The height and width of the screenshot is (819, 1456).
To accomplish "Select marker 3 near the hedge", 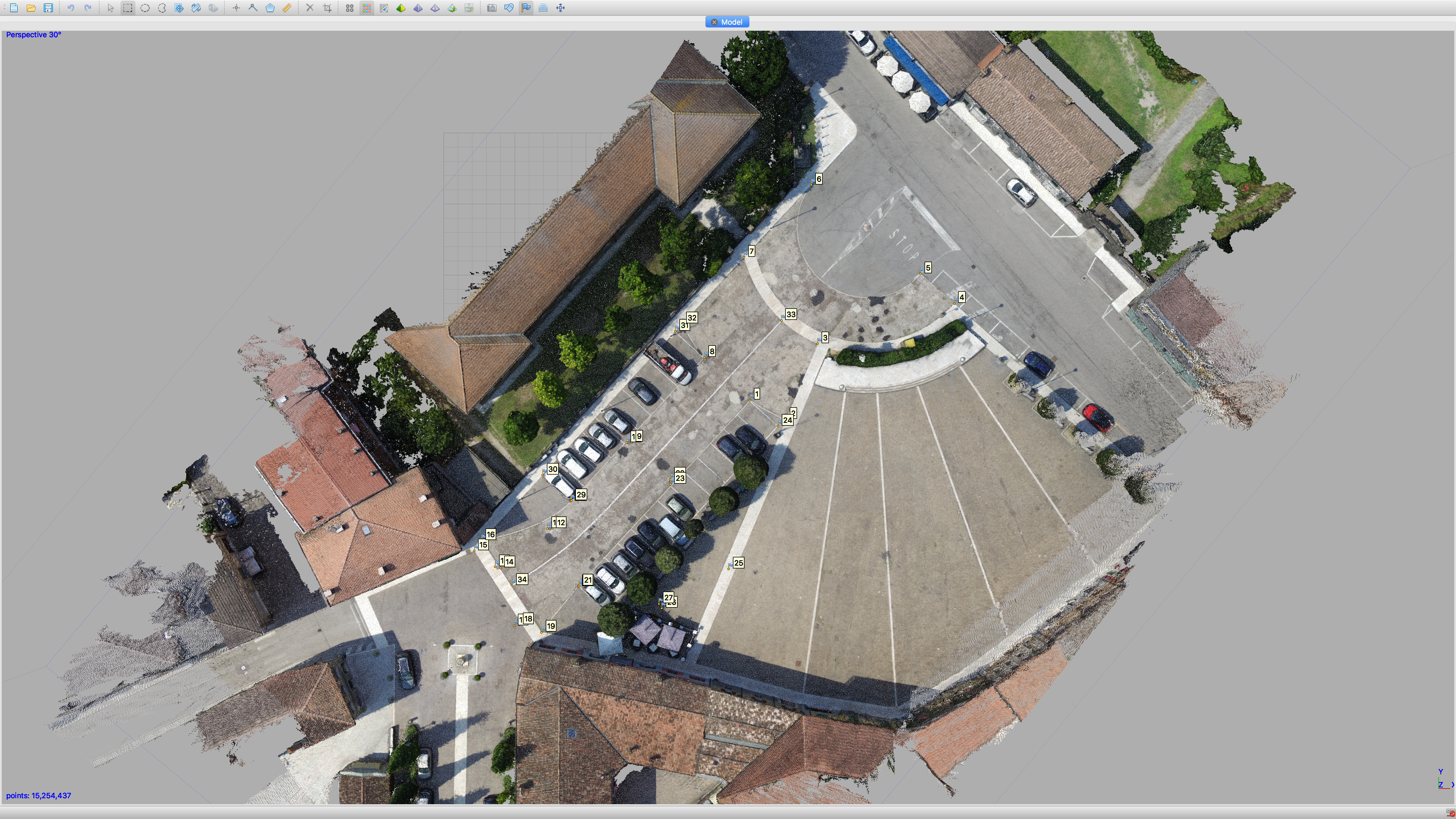I will coord(825,338).
